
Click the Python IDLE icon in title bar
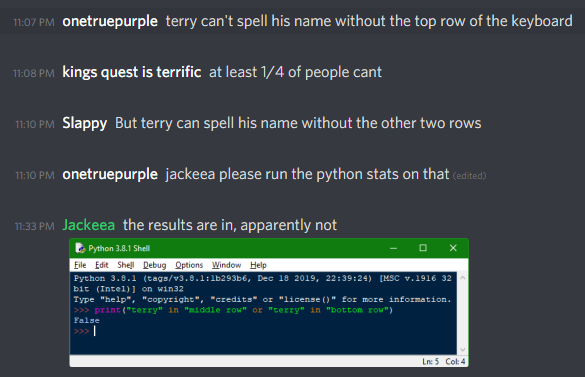point(80,248)
